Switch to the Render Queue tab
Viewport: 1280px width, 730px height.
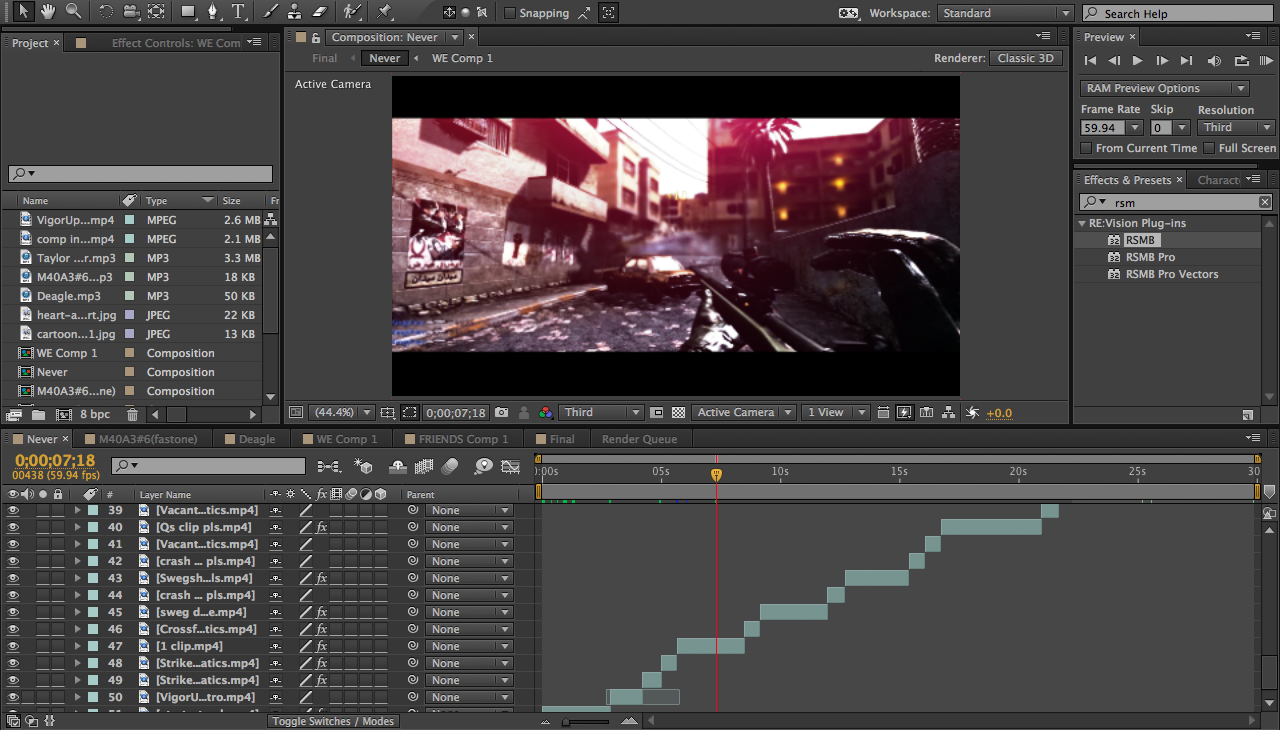tap(639, 439)
